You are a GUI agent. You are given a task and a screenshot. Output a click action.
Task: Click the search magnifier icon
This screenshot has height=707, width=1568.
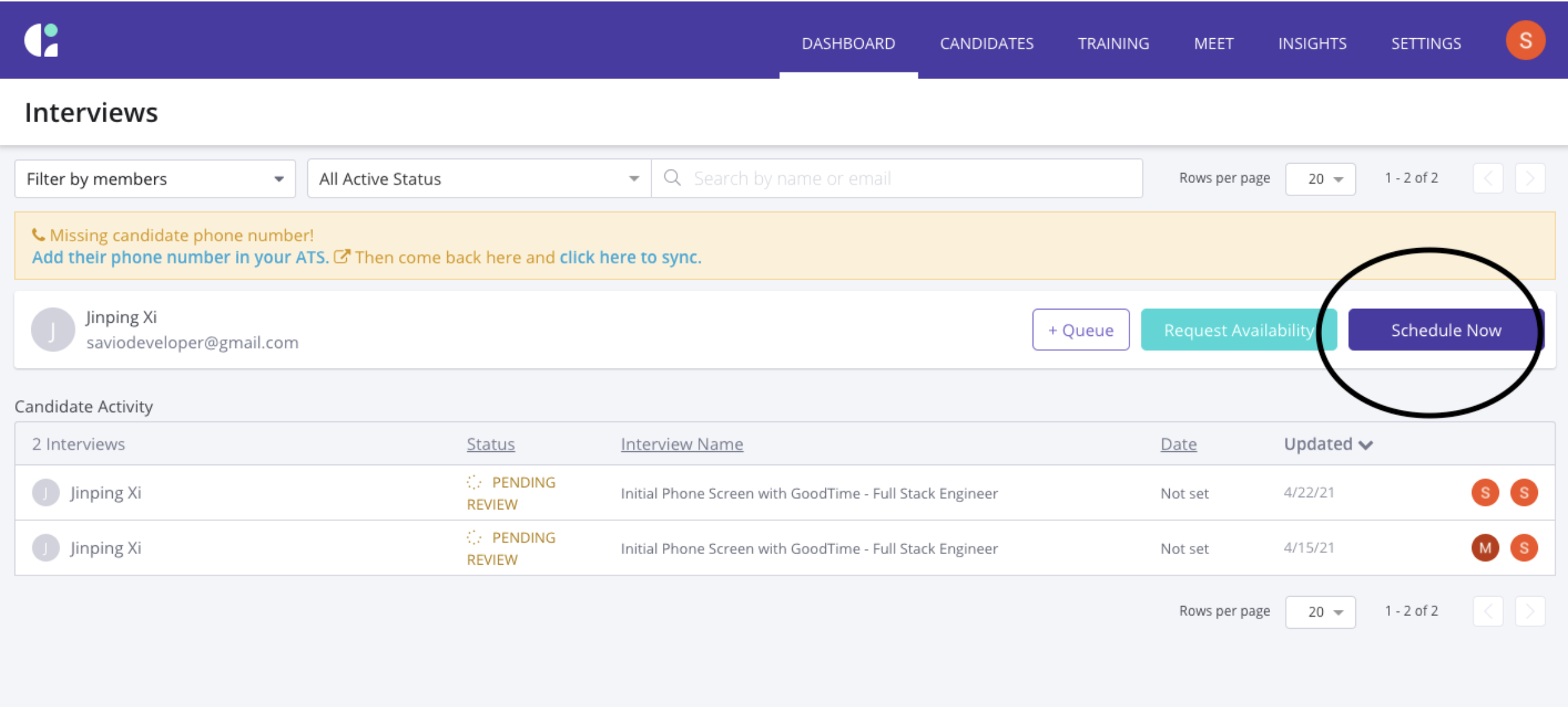pyautogui.click(x=672, y=178)
